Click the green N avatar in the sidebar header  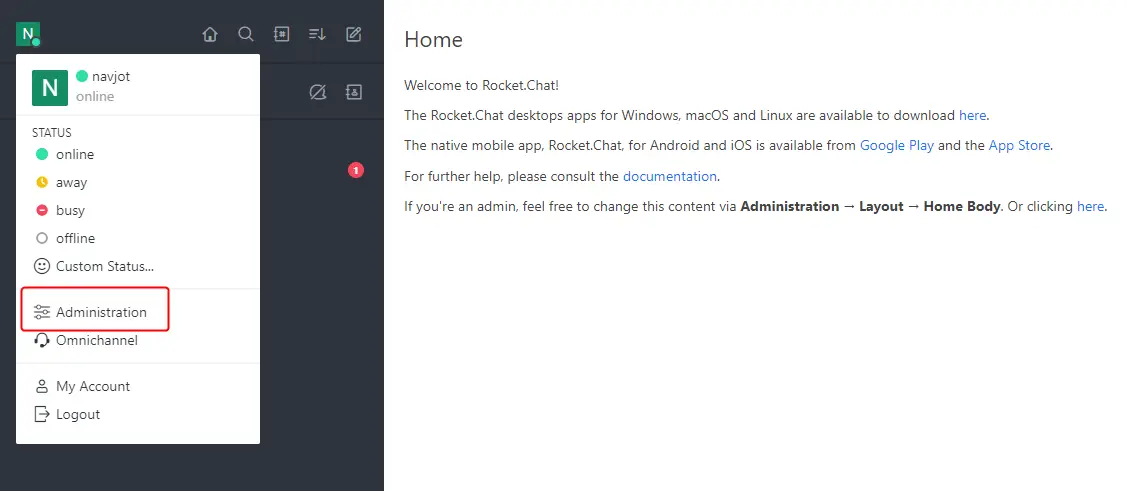coord(28,34)
